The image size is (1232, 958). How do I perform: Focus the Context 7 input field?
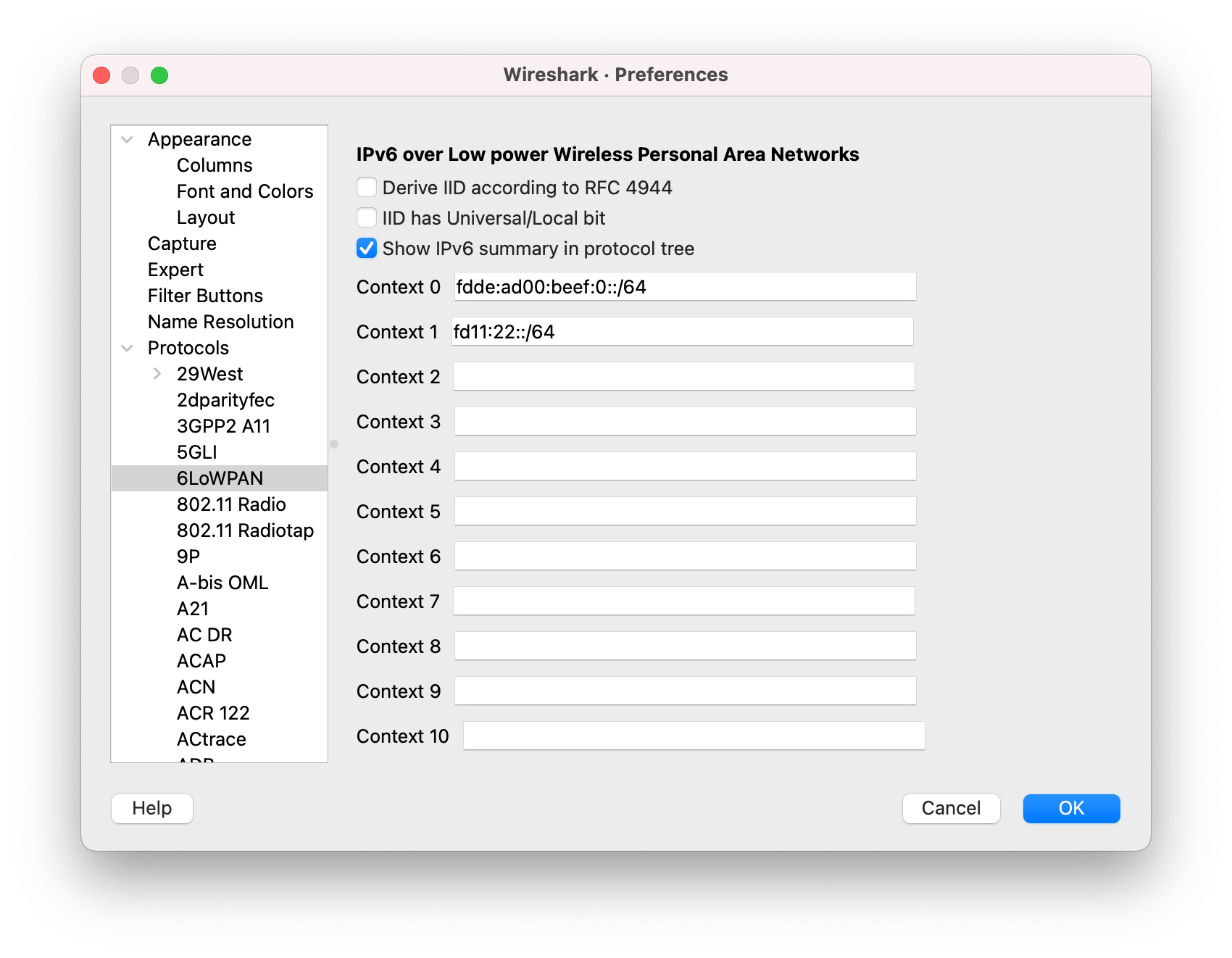[684, 601]
